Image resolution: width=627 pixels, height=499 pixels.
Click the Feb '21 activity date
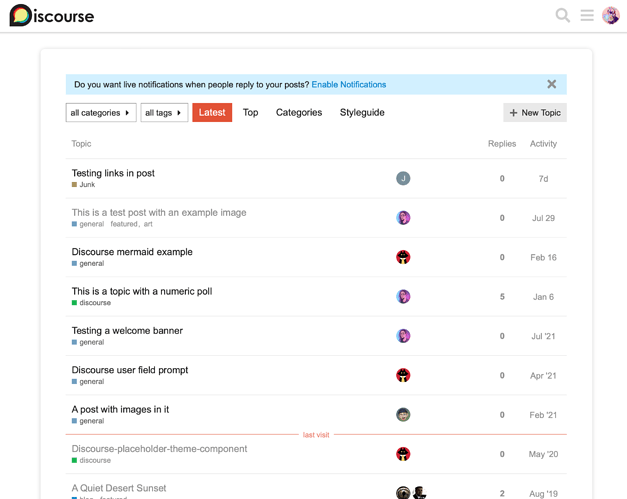[543, 415]
